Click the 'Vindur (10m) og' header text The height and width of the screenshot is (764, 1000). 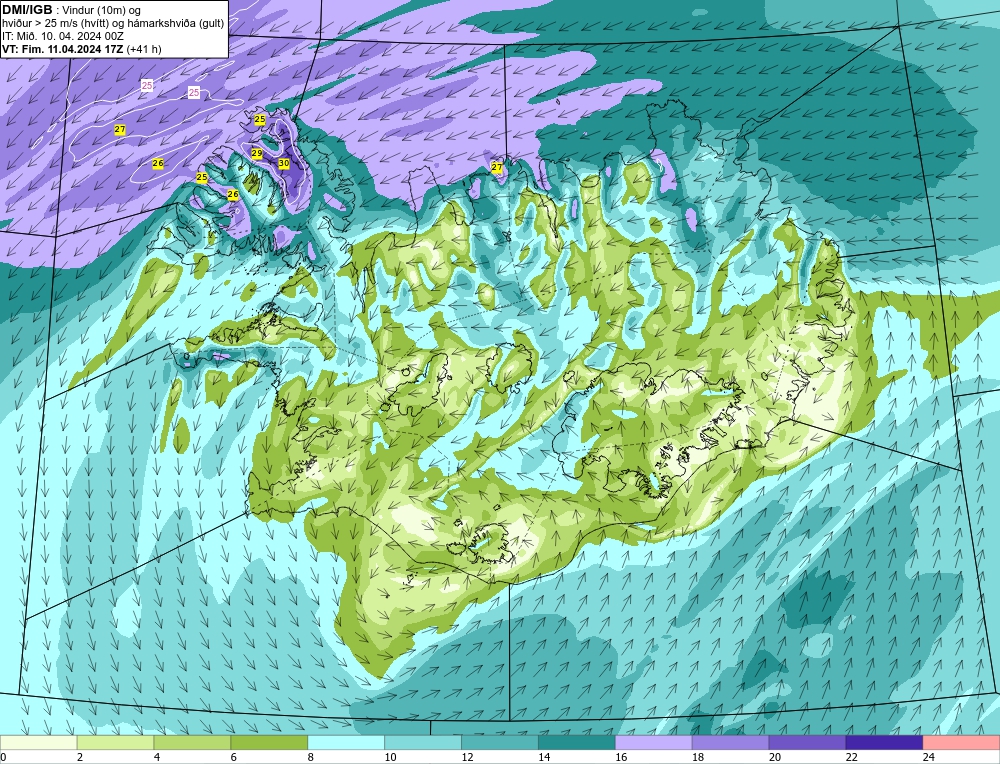[101, 10]
